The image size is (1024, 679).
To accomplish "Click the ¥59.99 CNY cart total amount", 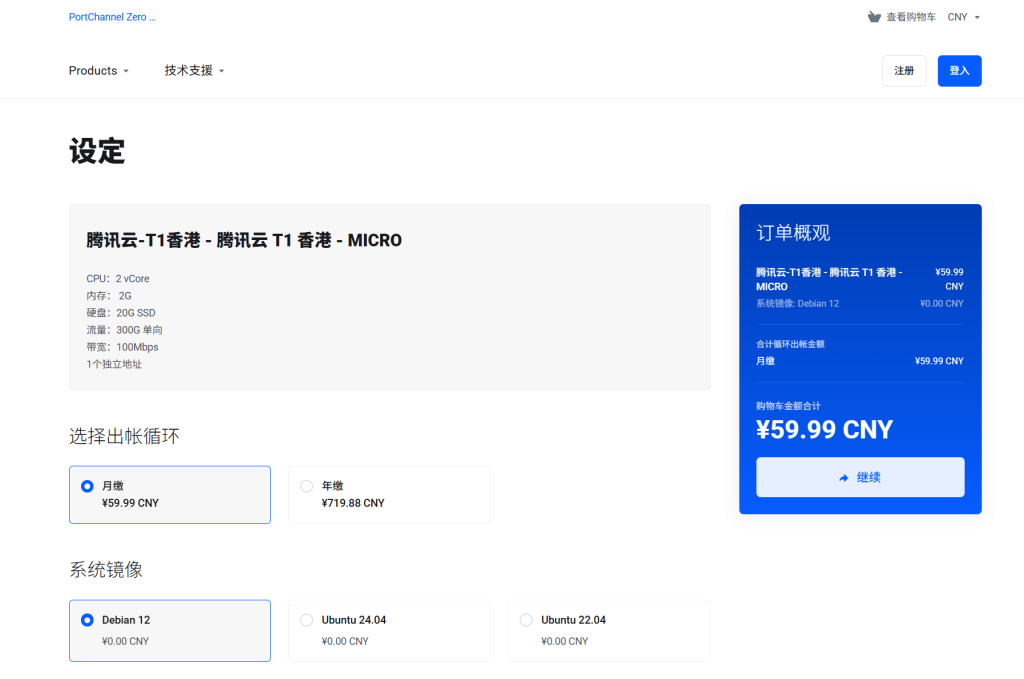I will pos(824,430).
